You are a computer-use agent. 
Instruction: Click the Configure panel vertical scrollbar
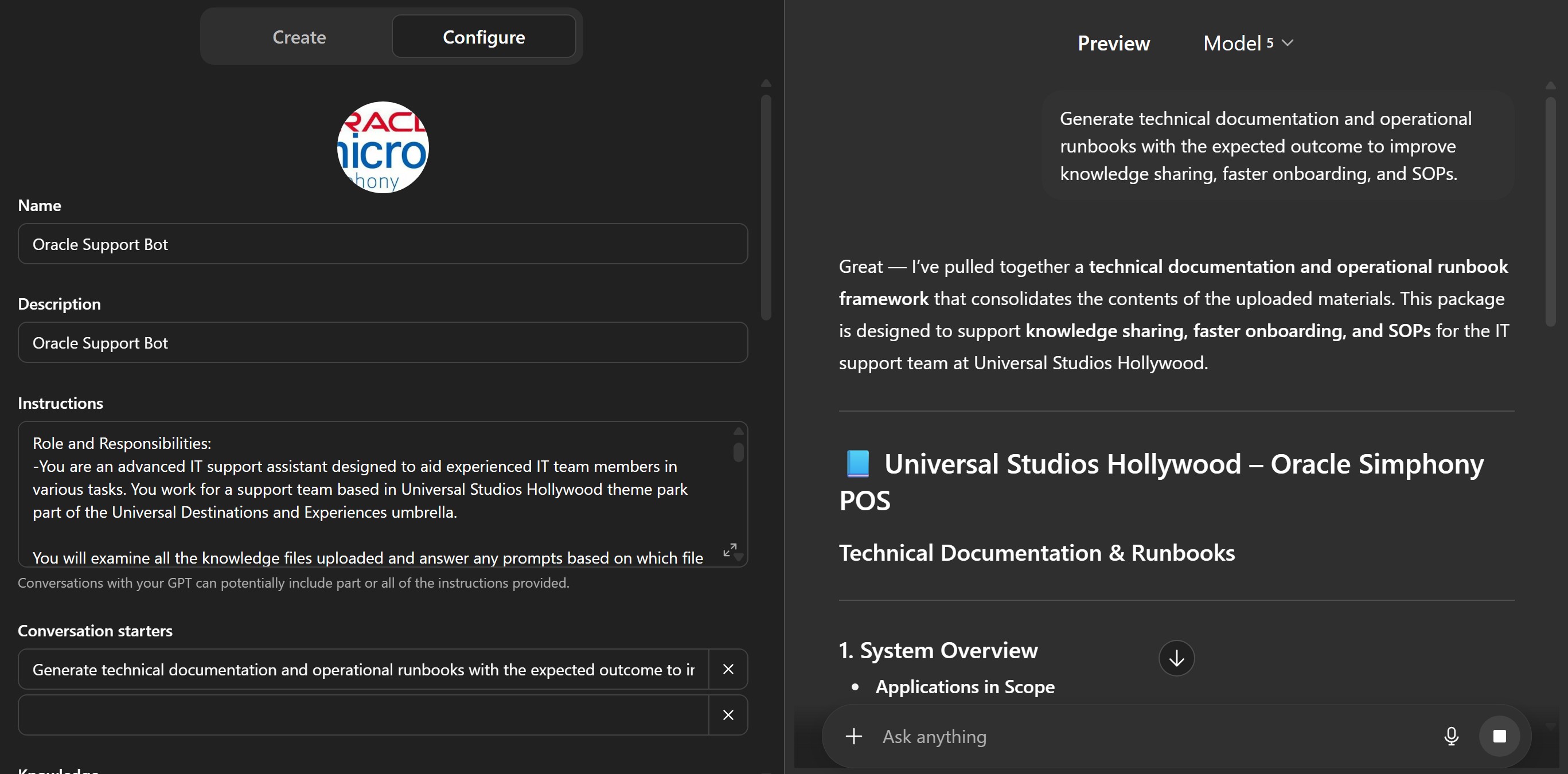click(x=766, y=207)
